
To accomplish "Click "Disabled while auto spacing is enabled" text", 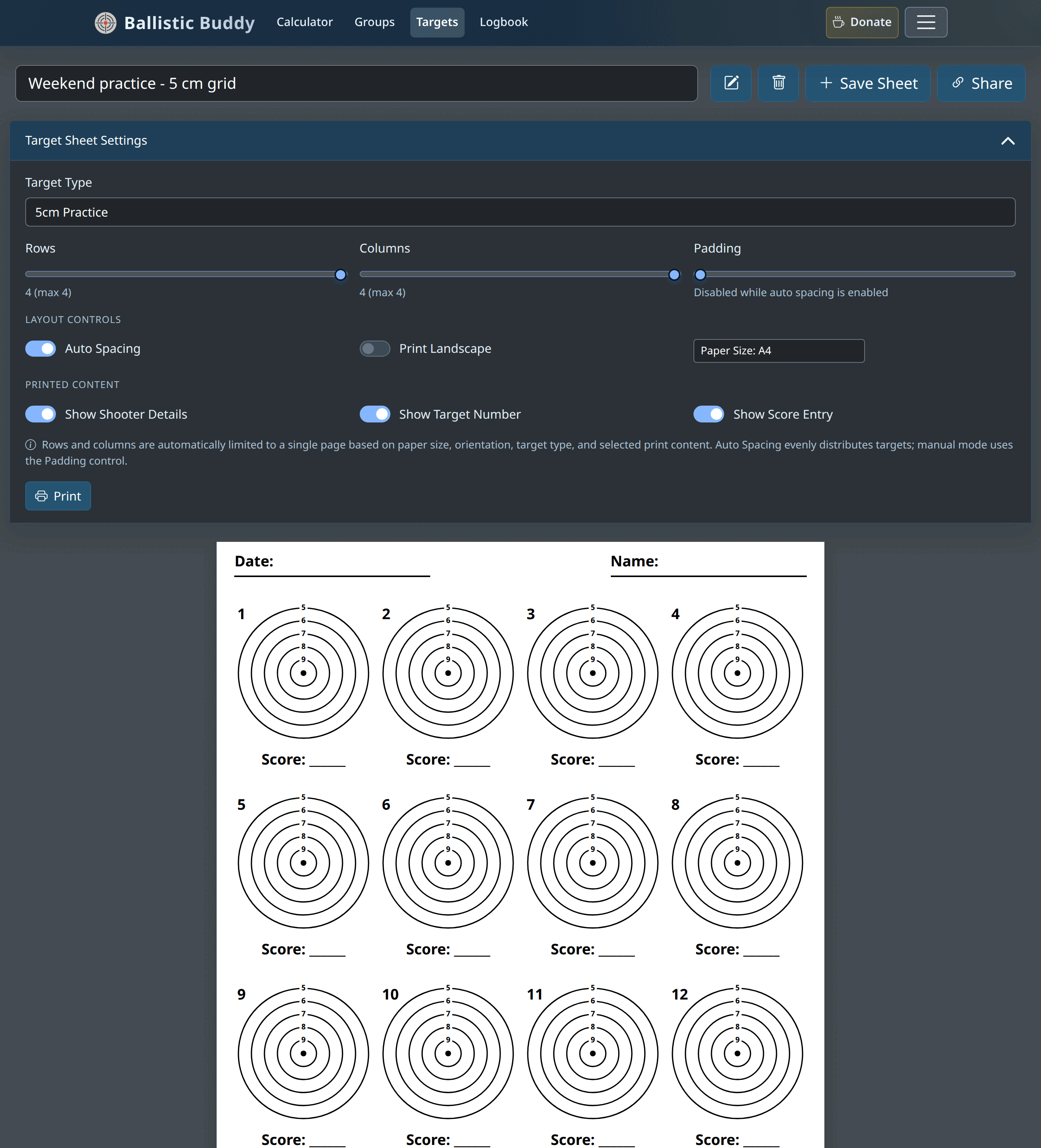I will click(790, 293).
